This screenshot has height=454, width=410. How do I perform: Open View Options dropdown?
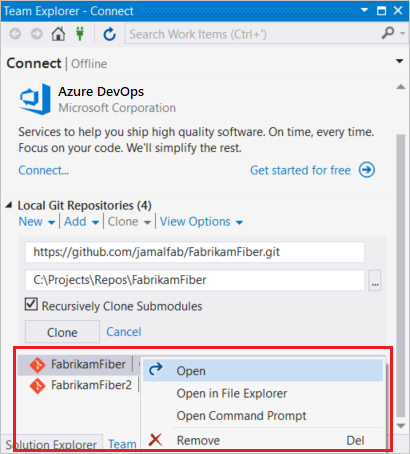[x=201, y=222]
